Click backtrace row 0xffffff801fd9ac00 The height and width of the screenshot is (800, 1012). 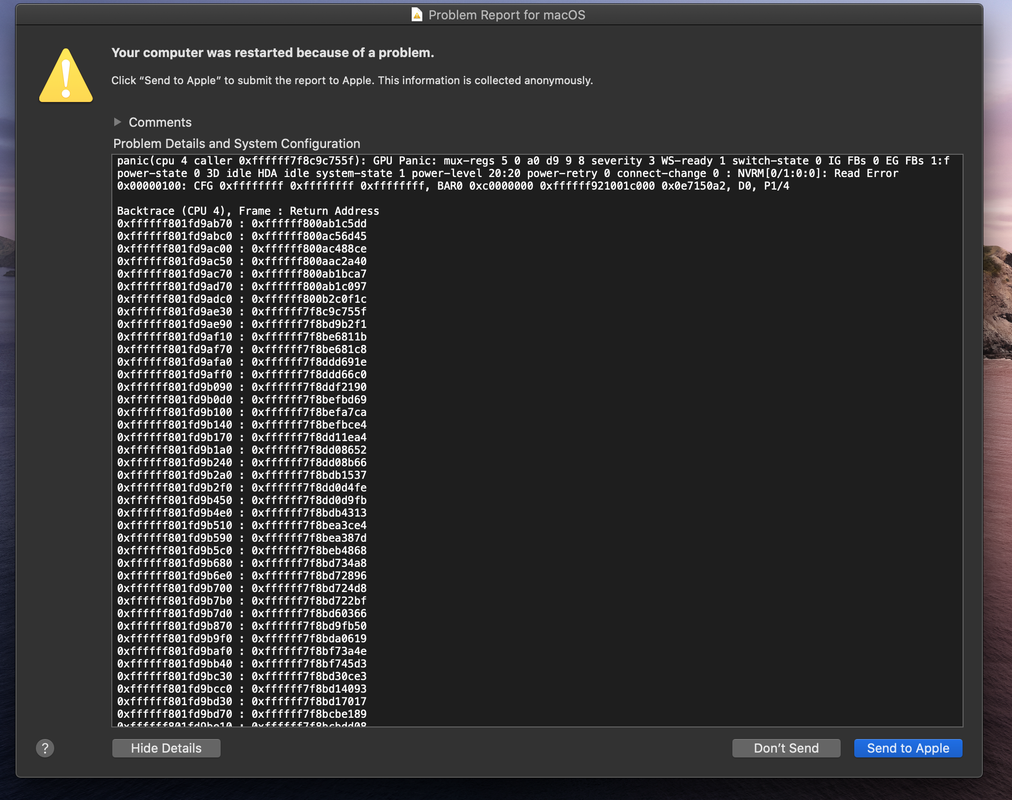(x=241, y=248)
